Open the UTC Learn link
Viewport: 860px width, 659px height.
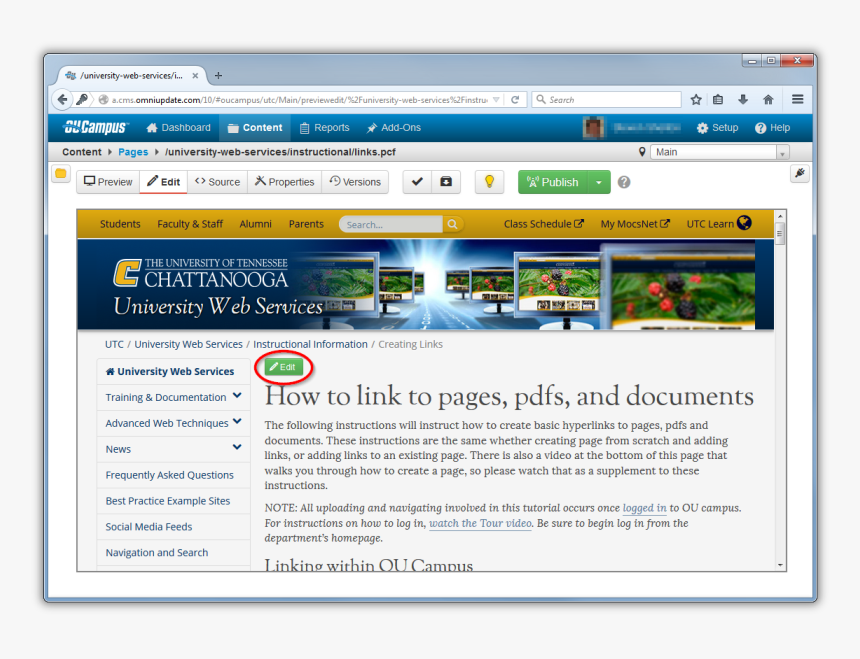click(x=719, y=224)
